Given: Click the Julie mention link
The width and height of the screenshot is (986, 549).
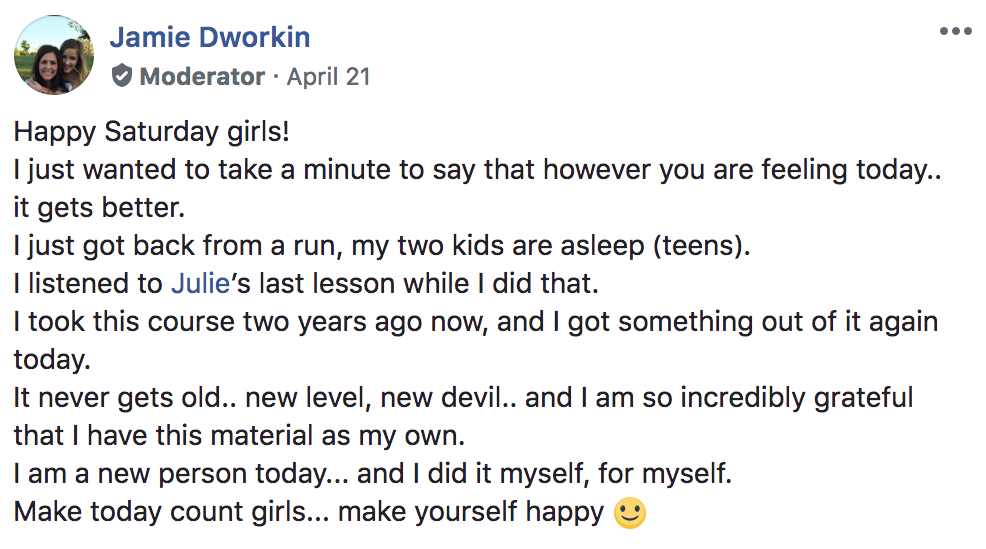Looking at the screenshot, I should coord(201,284).
